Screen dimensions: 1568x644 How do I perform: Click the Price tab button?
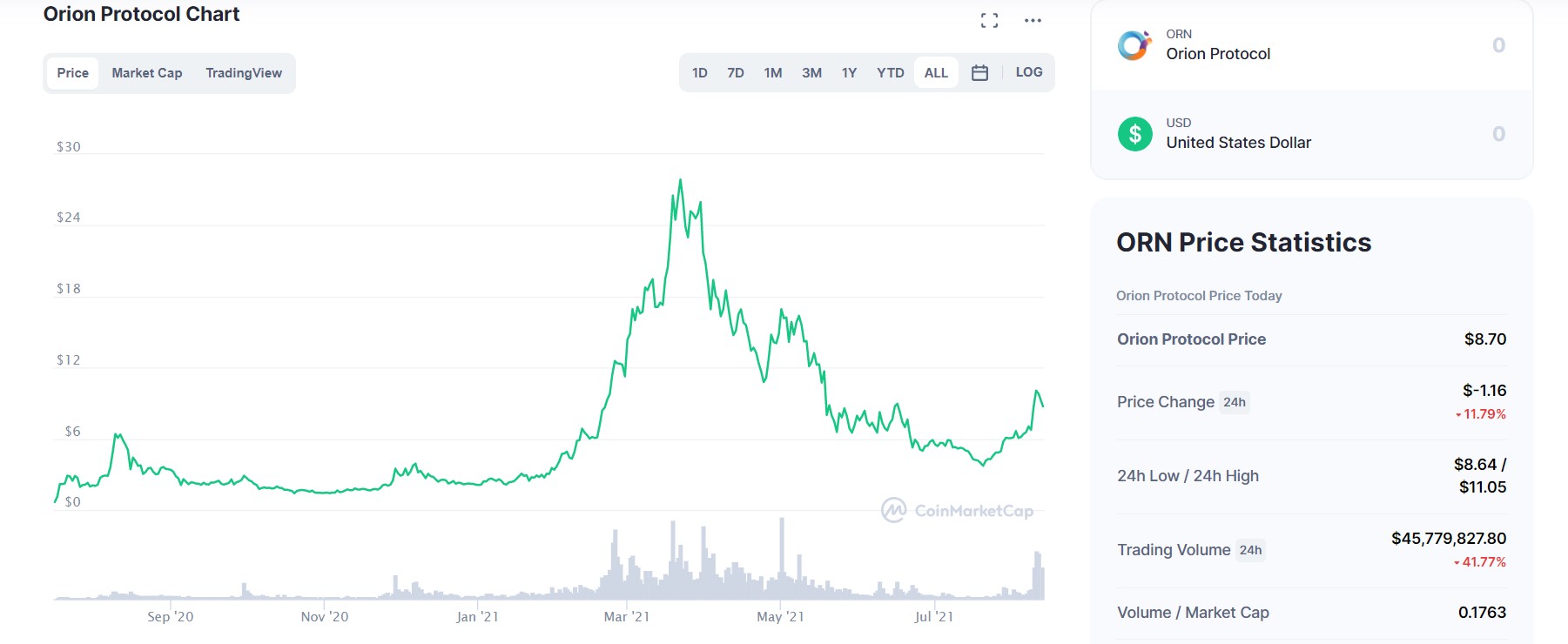72,73
